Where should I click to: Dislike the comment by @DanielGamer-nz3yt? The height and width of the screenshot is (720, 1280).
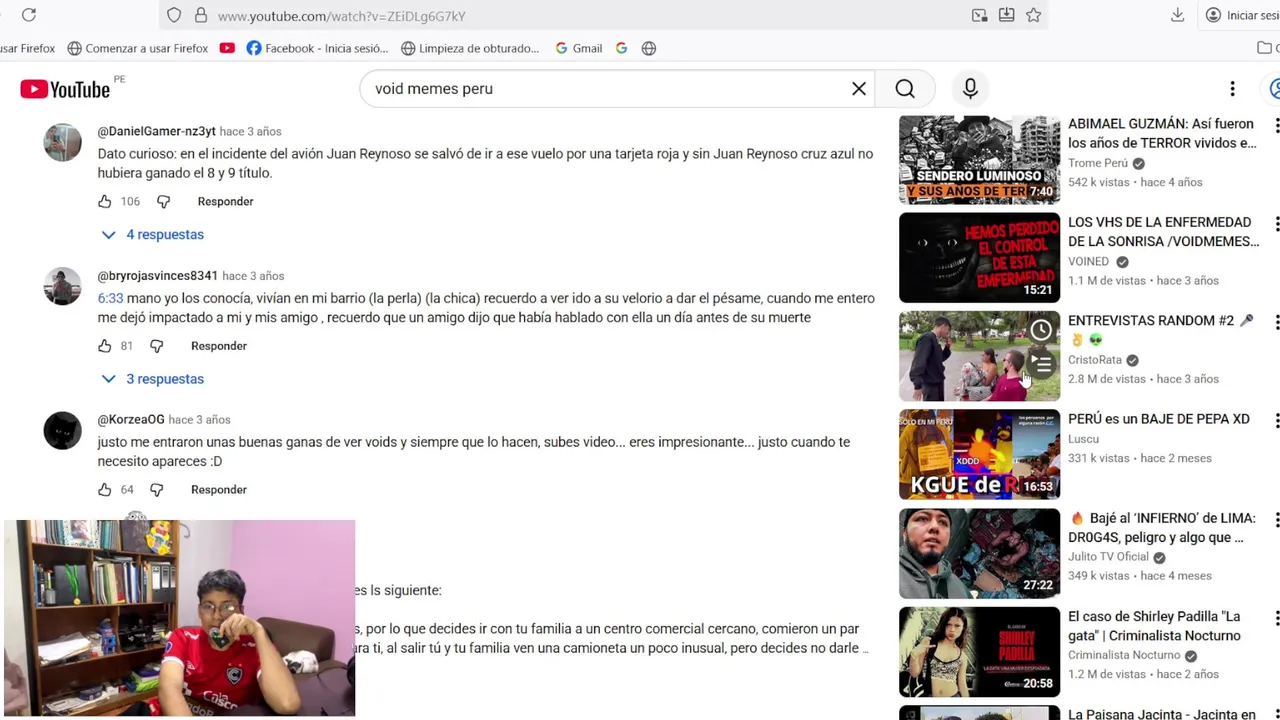point(163,201)
